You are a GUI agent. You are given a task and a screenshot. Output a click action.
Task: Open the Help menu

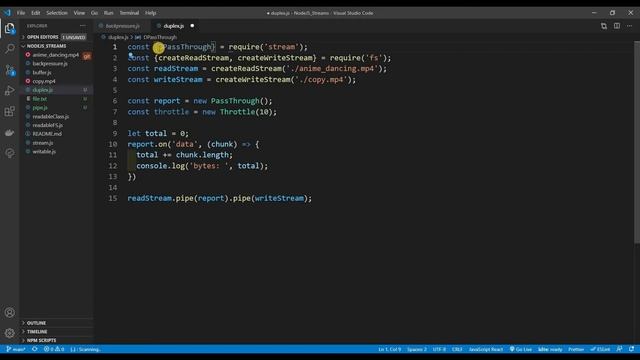pyautogui.click(x=151, y=13)
